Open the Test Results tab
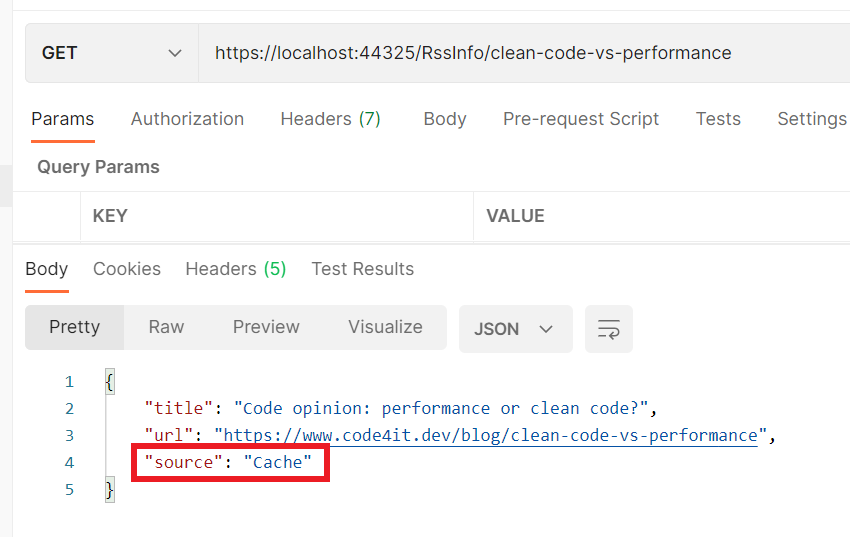Screen dimensions: 850x537 click(x=362, y=269)
